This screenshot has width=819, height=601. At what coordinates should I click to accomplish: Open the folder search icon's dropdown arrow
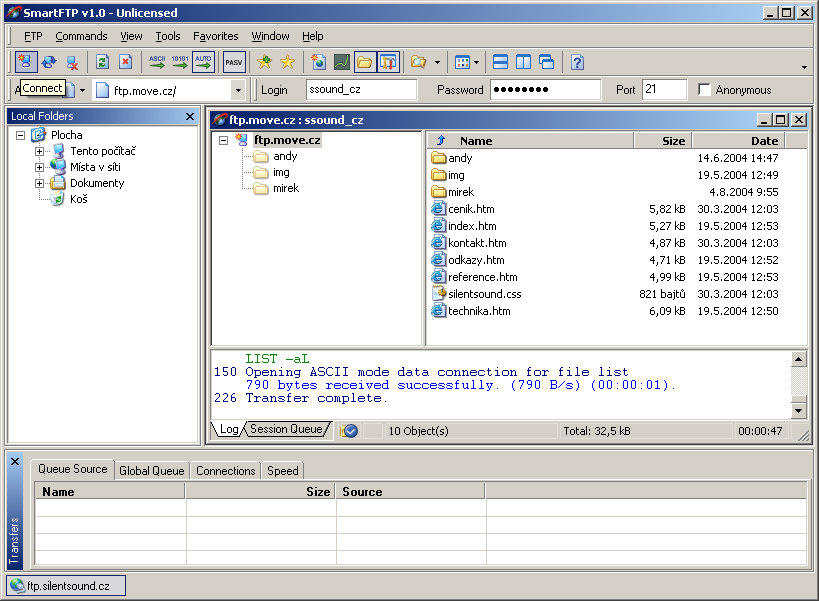437,63
